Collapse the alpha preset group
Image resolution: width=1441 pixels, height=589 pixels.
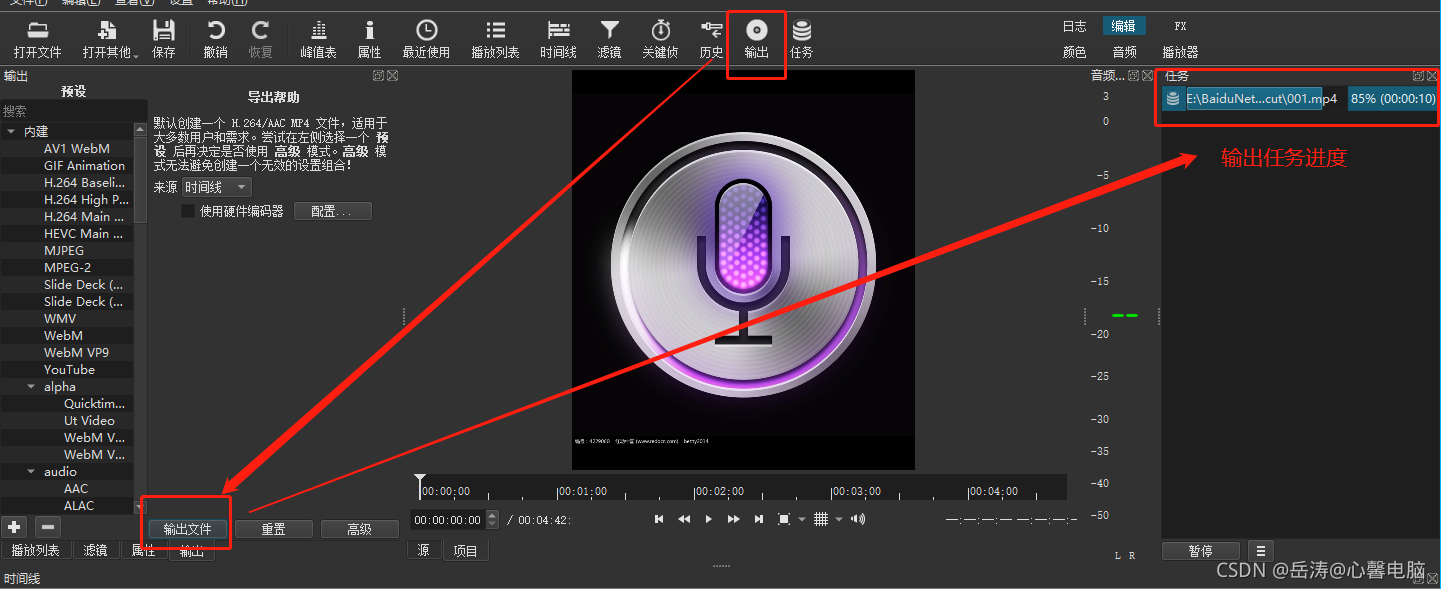[31, 387]
